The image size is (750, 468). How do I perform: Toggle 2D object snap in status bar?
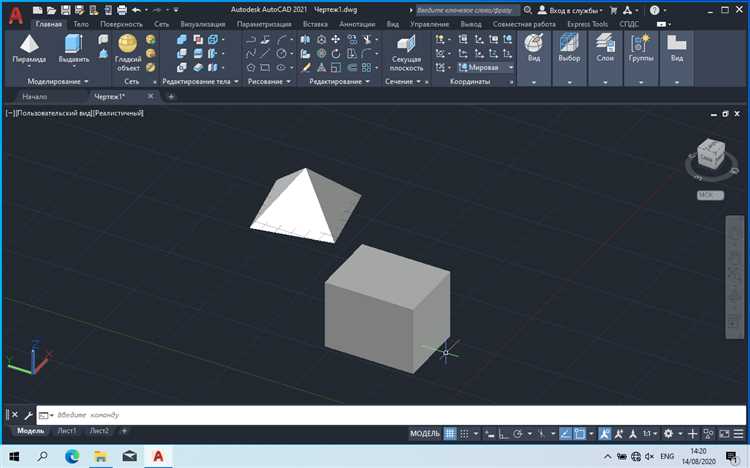pyautogui.click(x=580, y=434)
